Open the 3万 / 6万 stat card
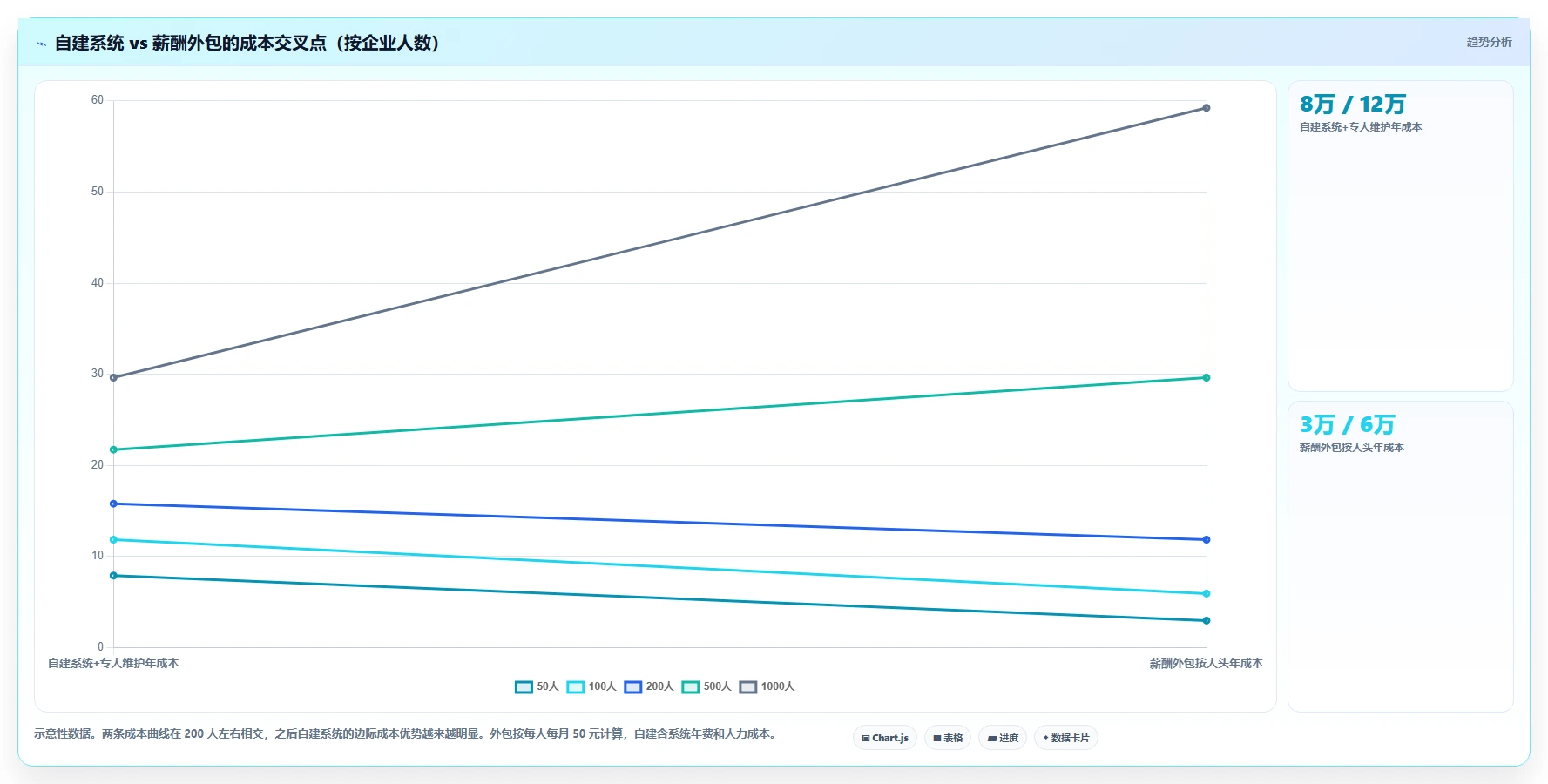This screenshot has width=1548, height=784. pyautogui.click(x=1401, y=557)
